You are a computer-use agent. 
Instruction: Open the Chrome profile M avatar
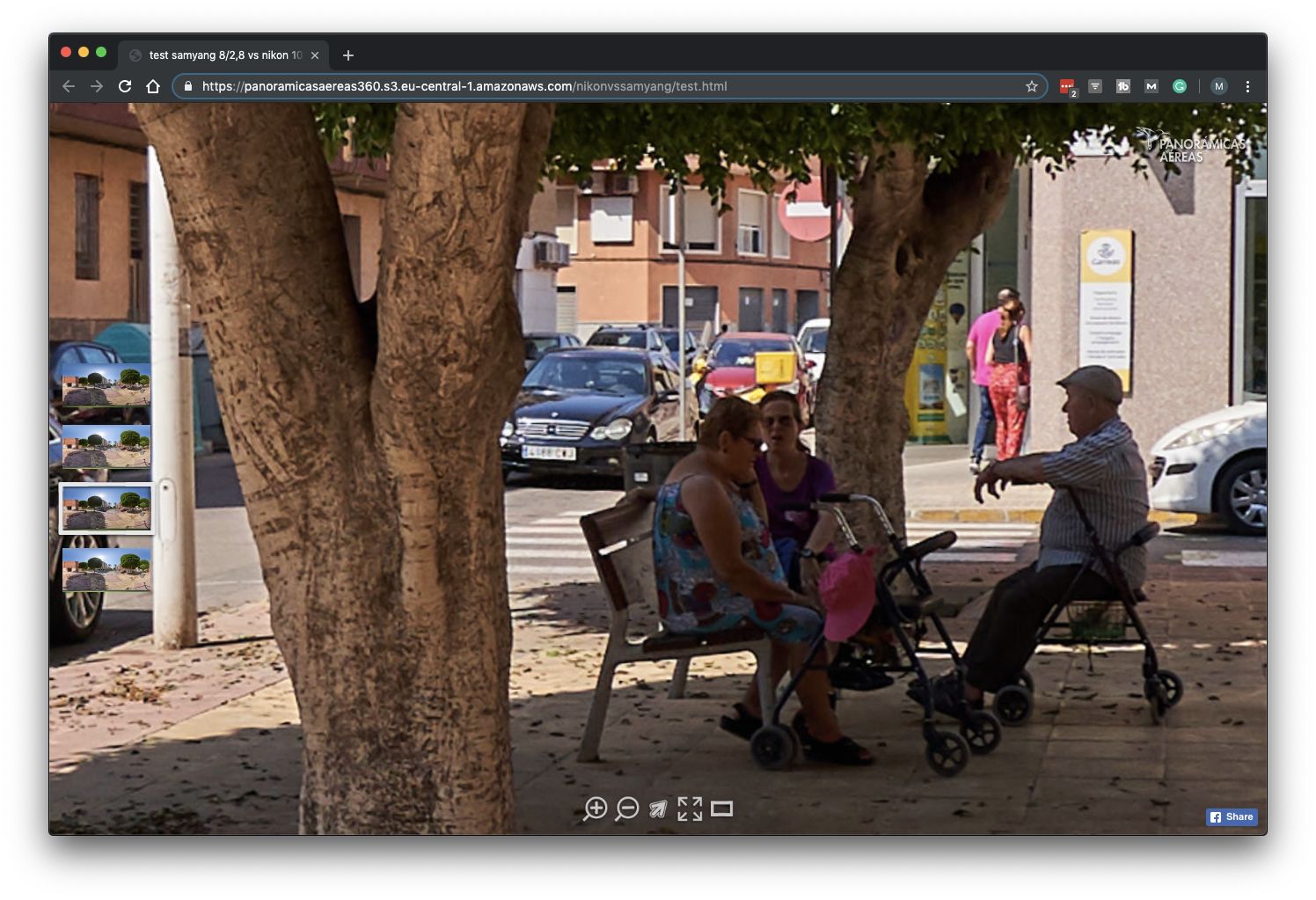point(1218,86)
